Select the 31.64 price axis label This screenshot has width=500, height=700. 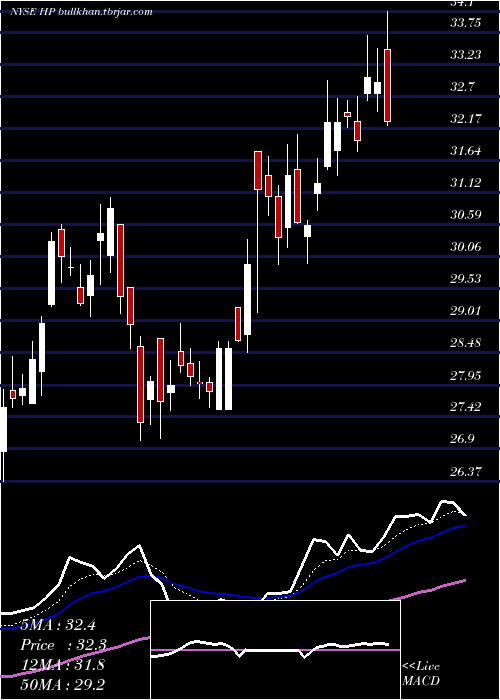coord(466,151)
